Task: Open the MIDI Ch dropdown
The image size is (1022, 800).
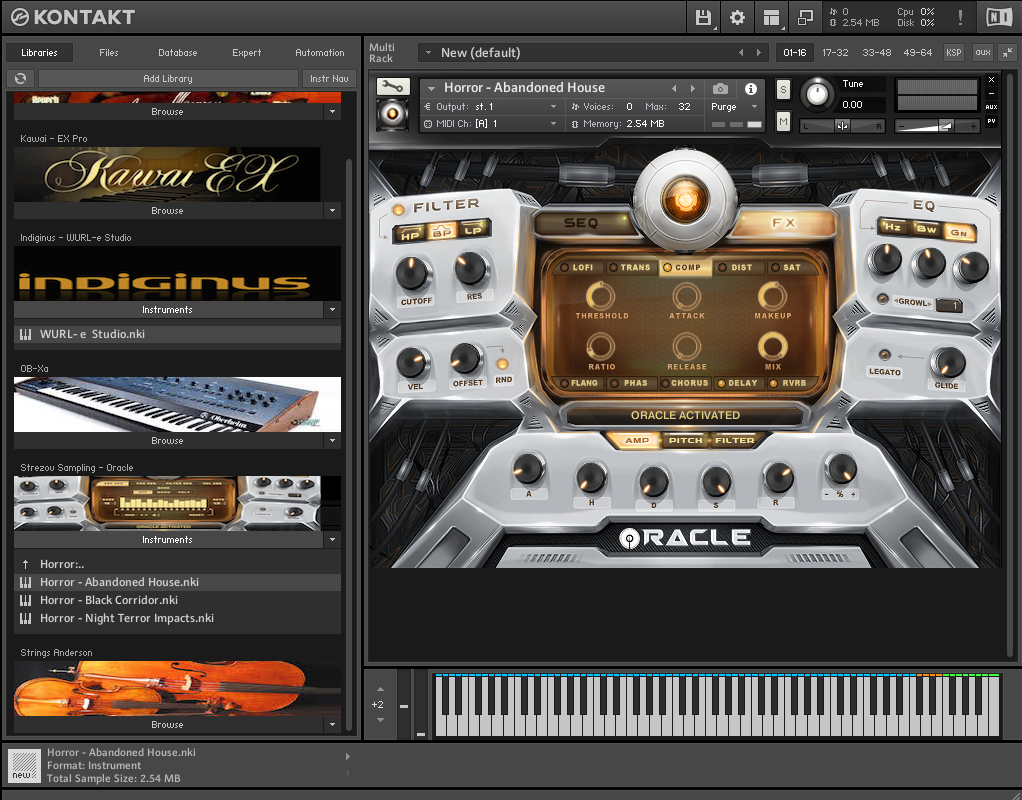Action: click(x=491, y=124)
